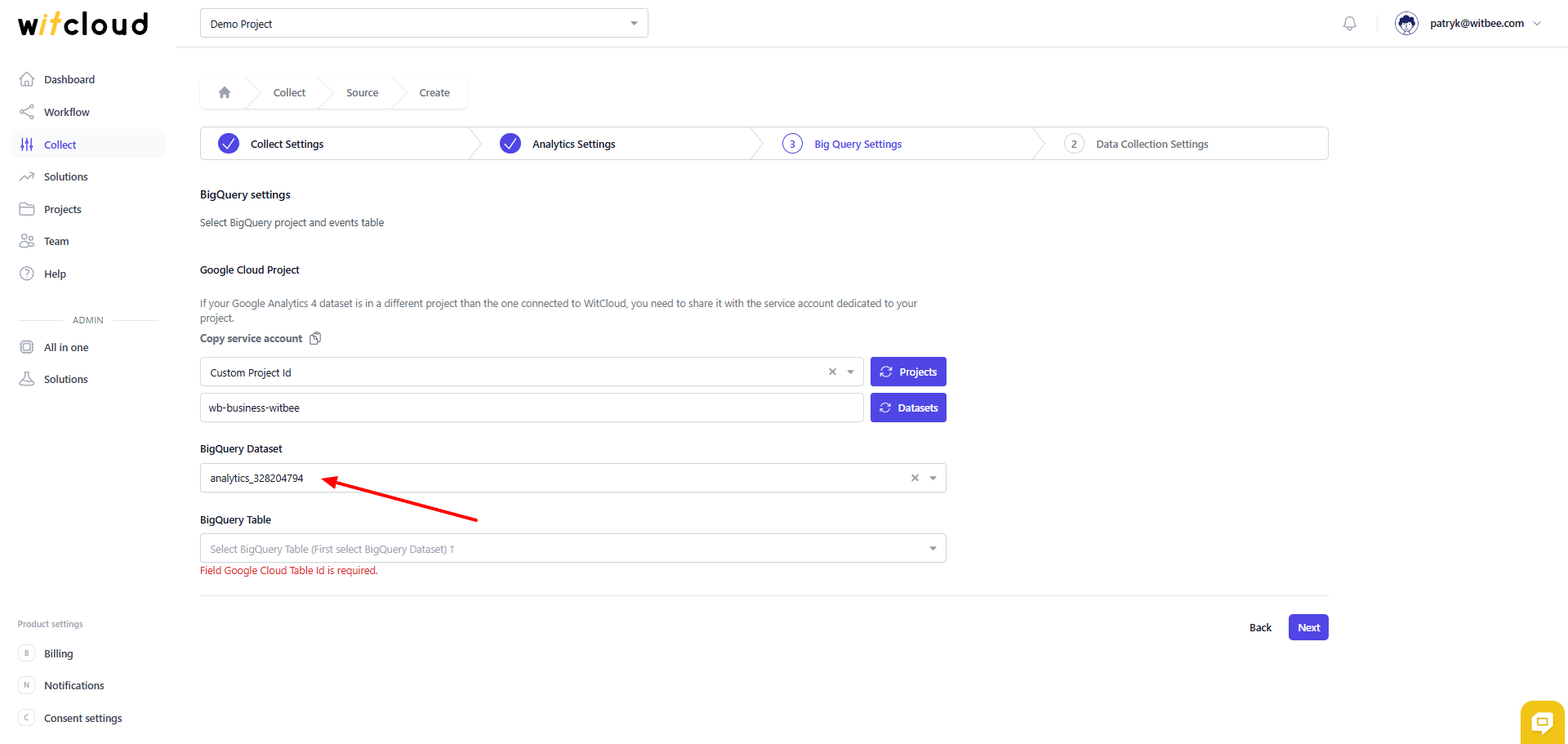Click the Data Collection step 2 circle

click(1074, 144)
